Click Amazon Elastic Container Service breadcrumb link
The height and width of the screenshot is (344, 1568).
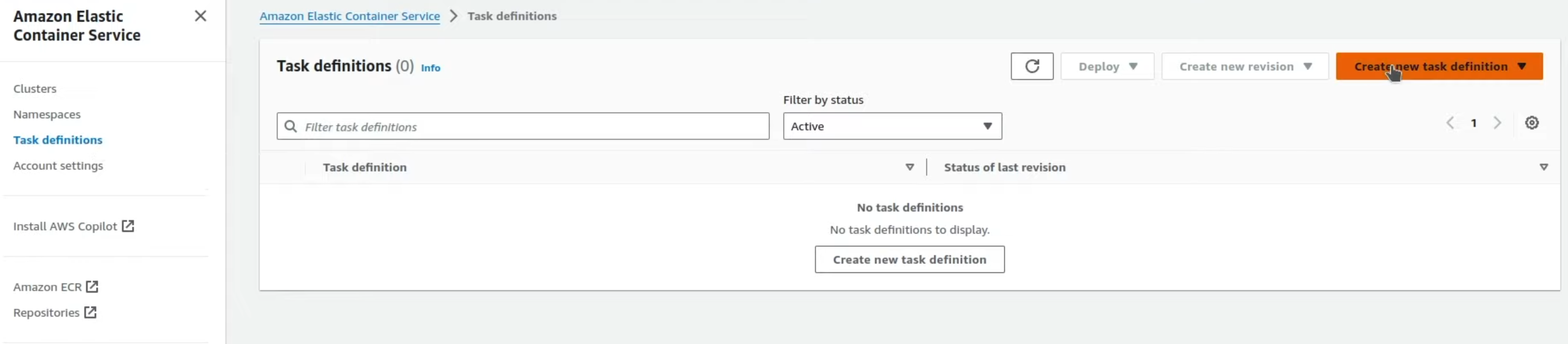pyautogui.click(x=350, y=16)
